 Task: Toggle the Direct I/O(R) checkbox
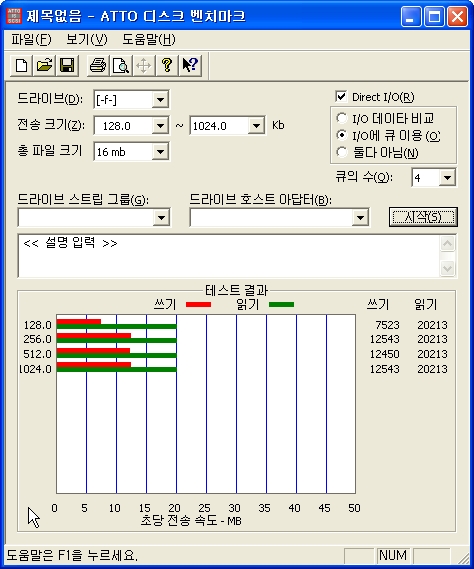pos(341,97)
